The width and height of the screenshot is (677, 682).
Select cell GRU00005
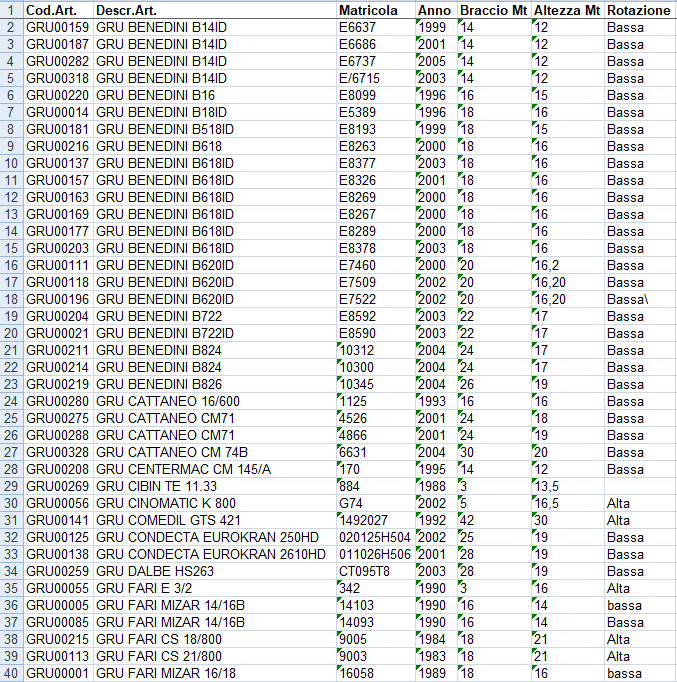click(58, 605)
